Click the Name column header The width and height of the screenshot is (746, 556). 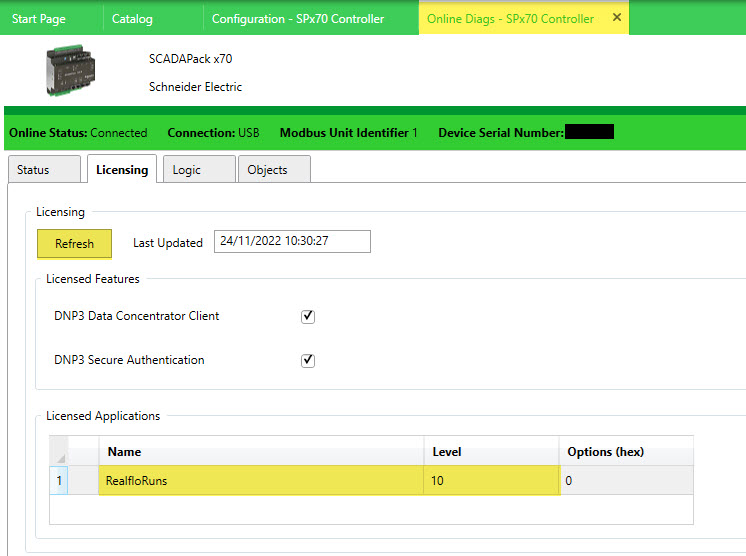point(261,451)
